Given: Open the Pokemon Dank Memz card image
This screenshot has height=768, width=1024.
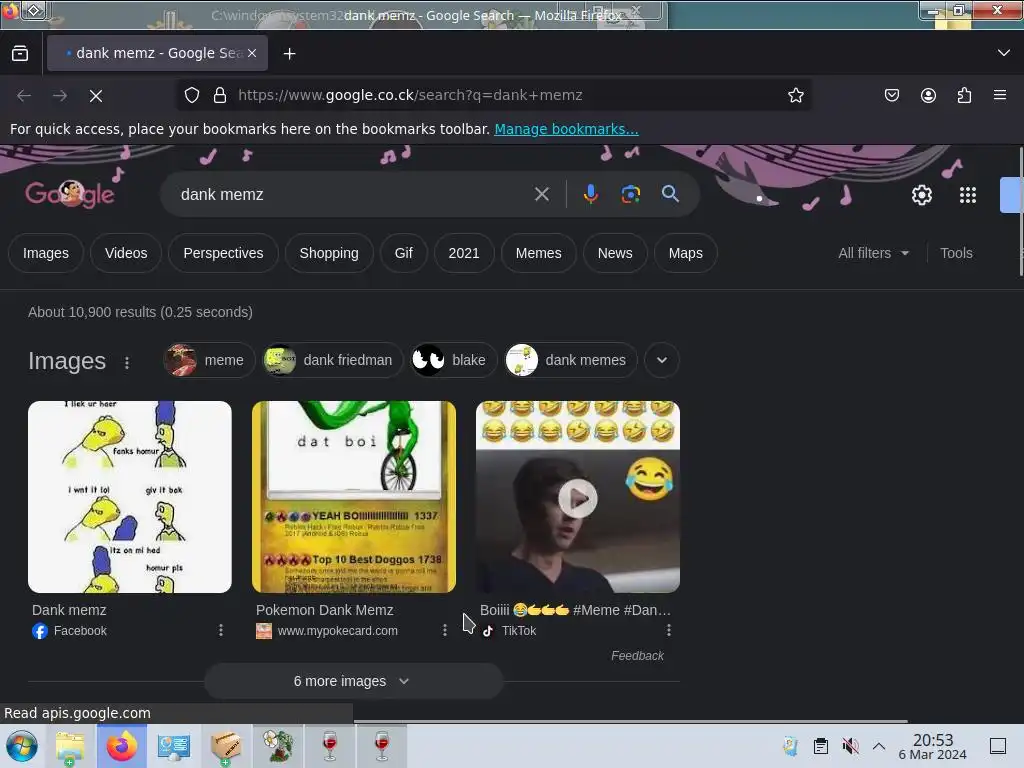Looking at the screenshot, I should [x=354, y=497].
